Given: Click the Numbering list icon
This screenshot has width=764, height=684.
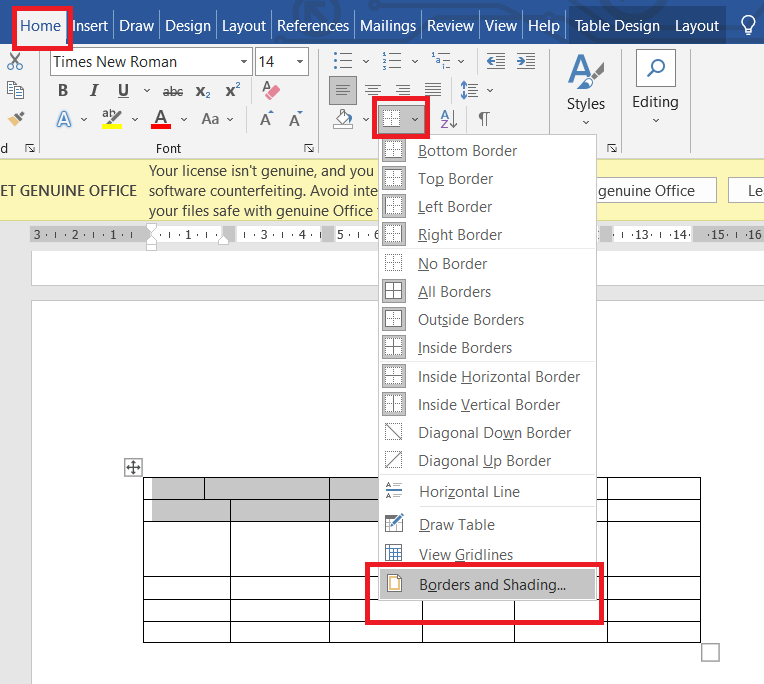Looking at the screenshot, I should (x=392, y=61).
